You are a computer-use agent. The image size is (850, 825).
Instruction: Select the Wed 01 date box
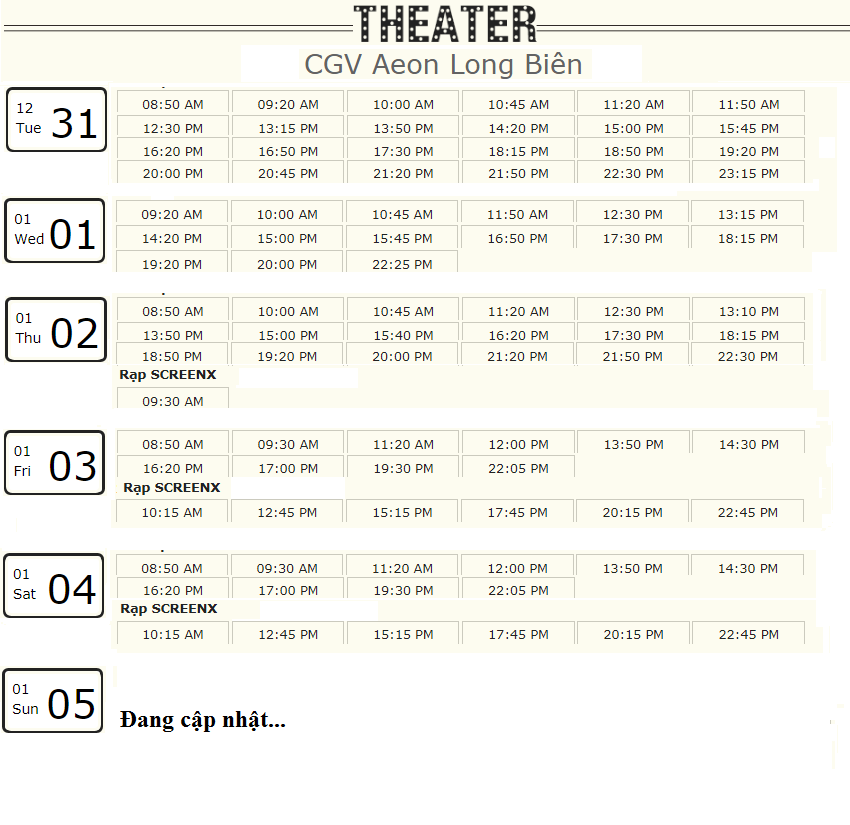click(x=55, y=231)
